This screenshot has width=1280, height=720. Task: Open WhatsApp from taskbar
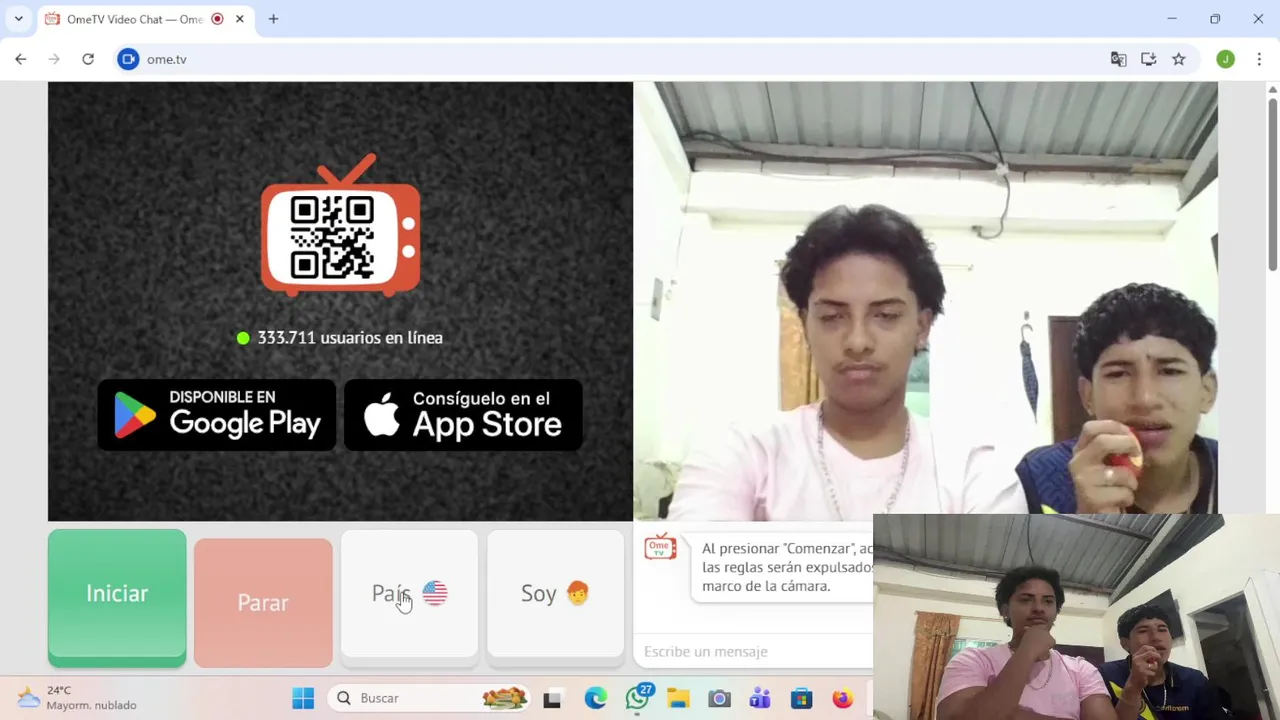tap(637, 699)
